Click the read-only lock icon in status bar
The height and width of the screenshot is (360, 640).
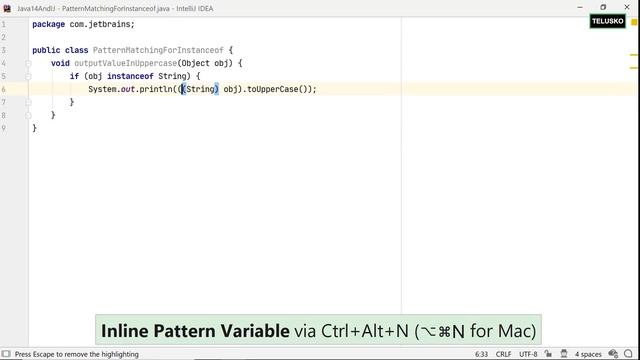548,354
